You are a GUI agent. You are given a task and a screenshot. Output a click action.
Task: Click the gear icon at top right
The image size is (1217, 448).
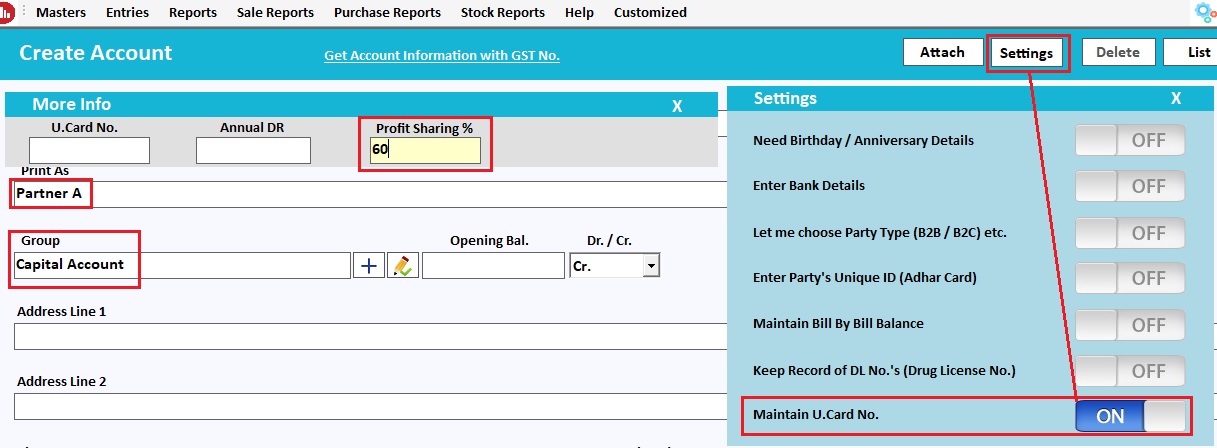point(1206,12)
